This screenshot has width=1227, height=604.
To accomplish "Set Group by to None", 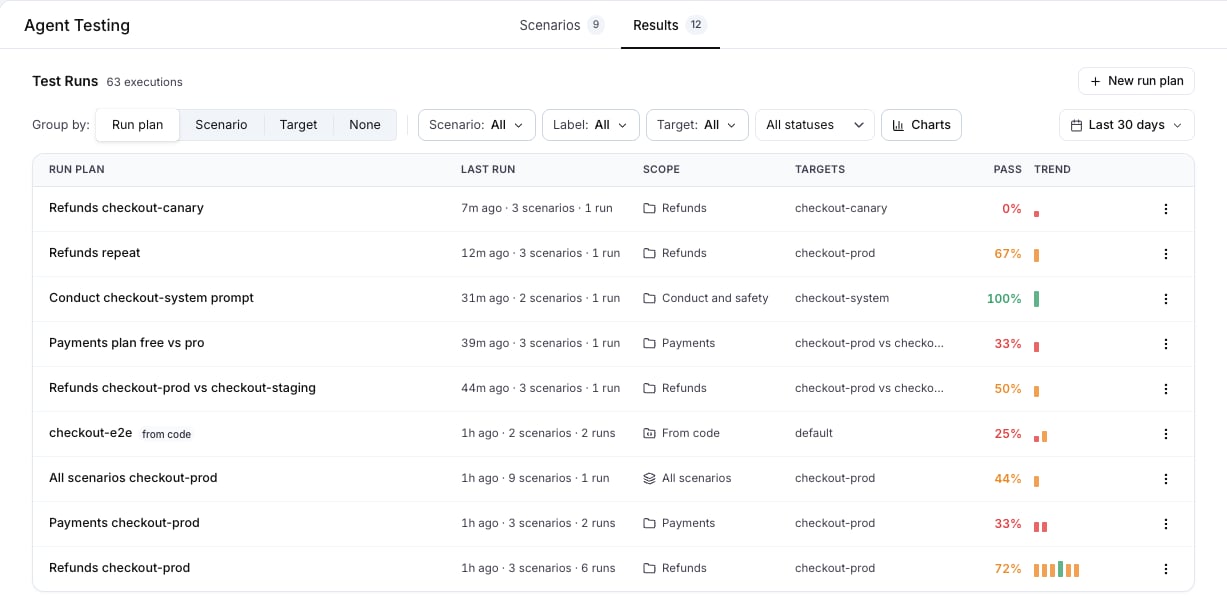I will (x=365, y=125).
